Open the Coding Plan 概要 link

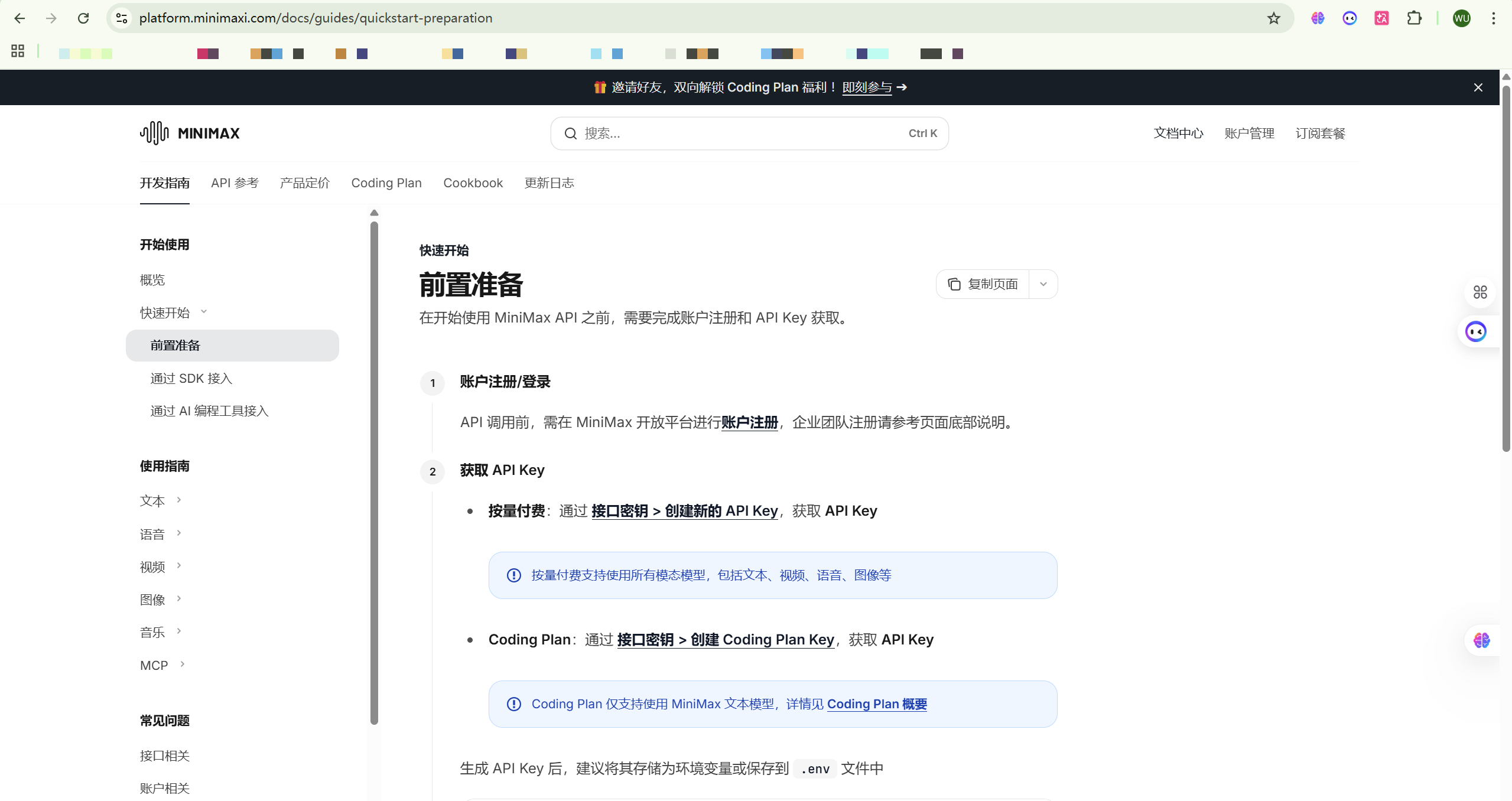click(x=877, y=704)
